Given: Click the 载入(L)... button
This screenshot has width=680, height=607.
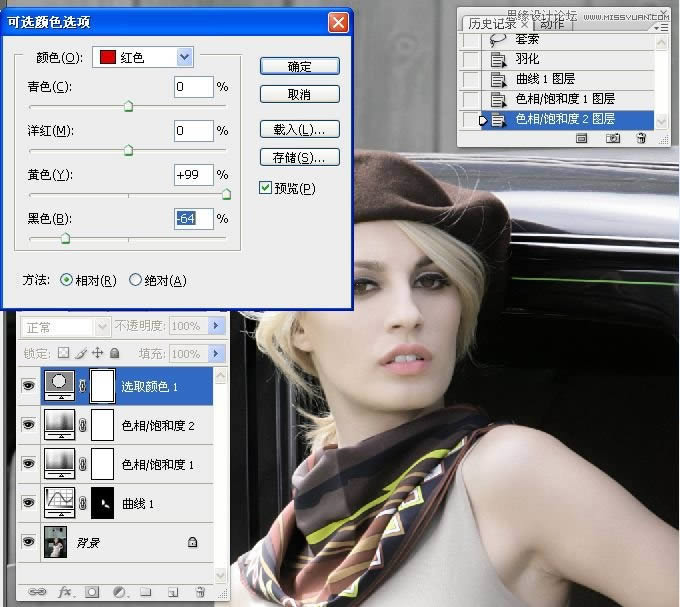Looking at the screenshot, I should pyautogui.click(x=299, y=130).
